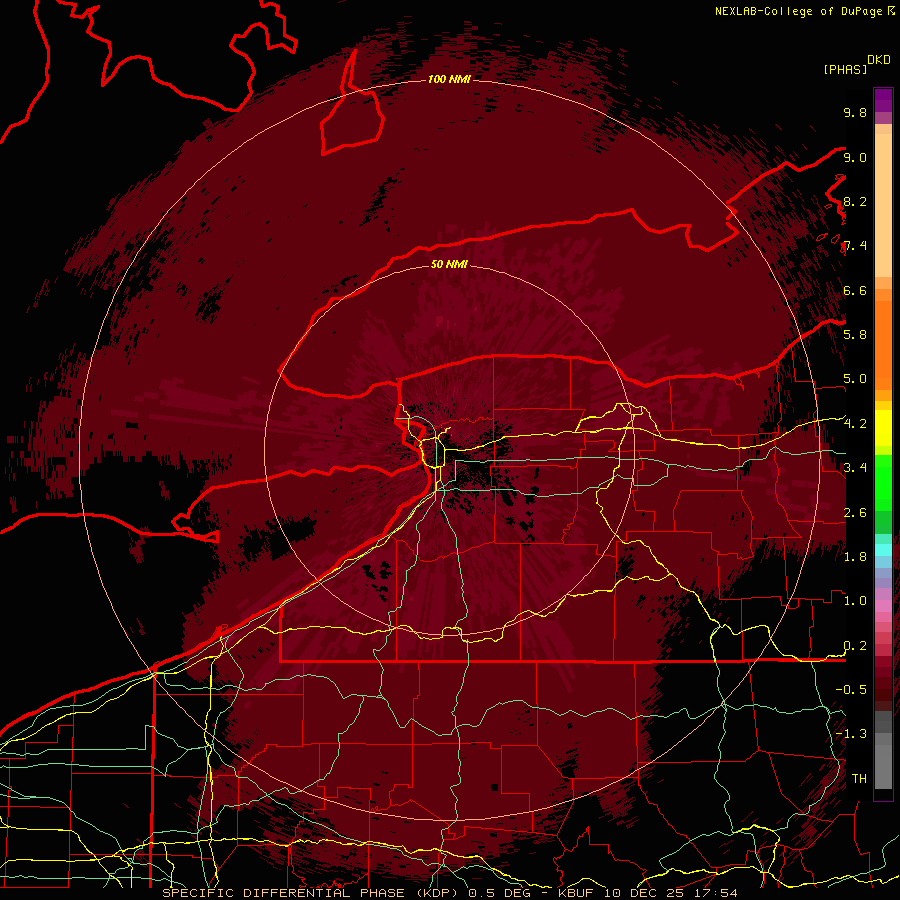900x900 pixels.
Task: Click the 17:54 timestamp in the footer
Action: 715,893
